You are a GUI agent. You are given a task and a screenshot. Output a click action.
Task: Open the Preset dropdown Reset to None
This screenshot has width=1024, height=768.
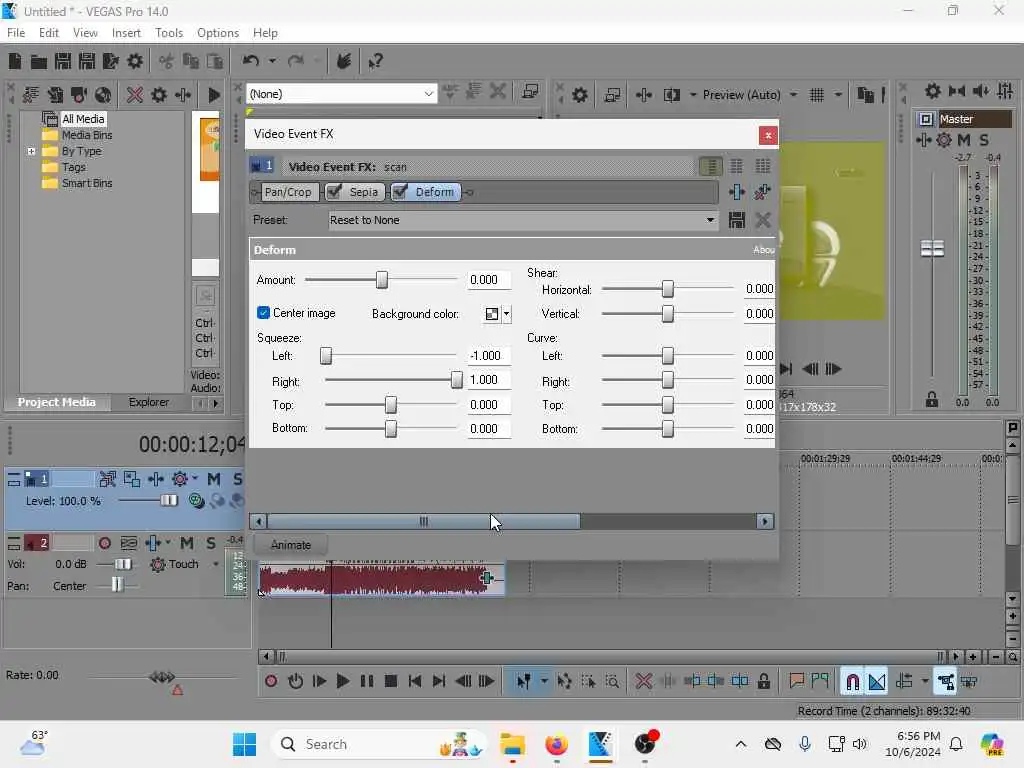pos(710,220)
